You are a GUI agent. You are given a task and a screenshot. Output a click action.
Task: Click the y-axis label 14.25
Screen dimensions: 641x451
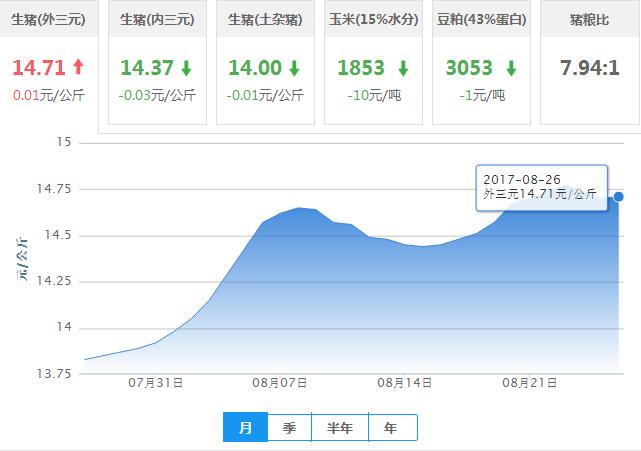54,281
